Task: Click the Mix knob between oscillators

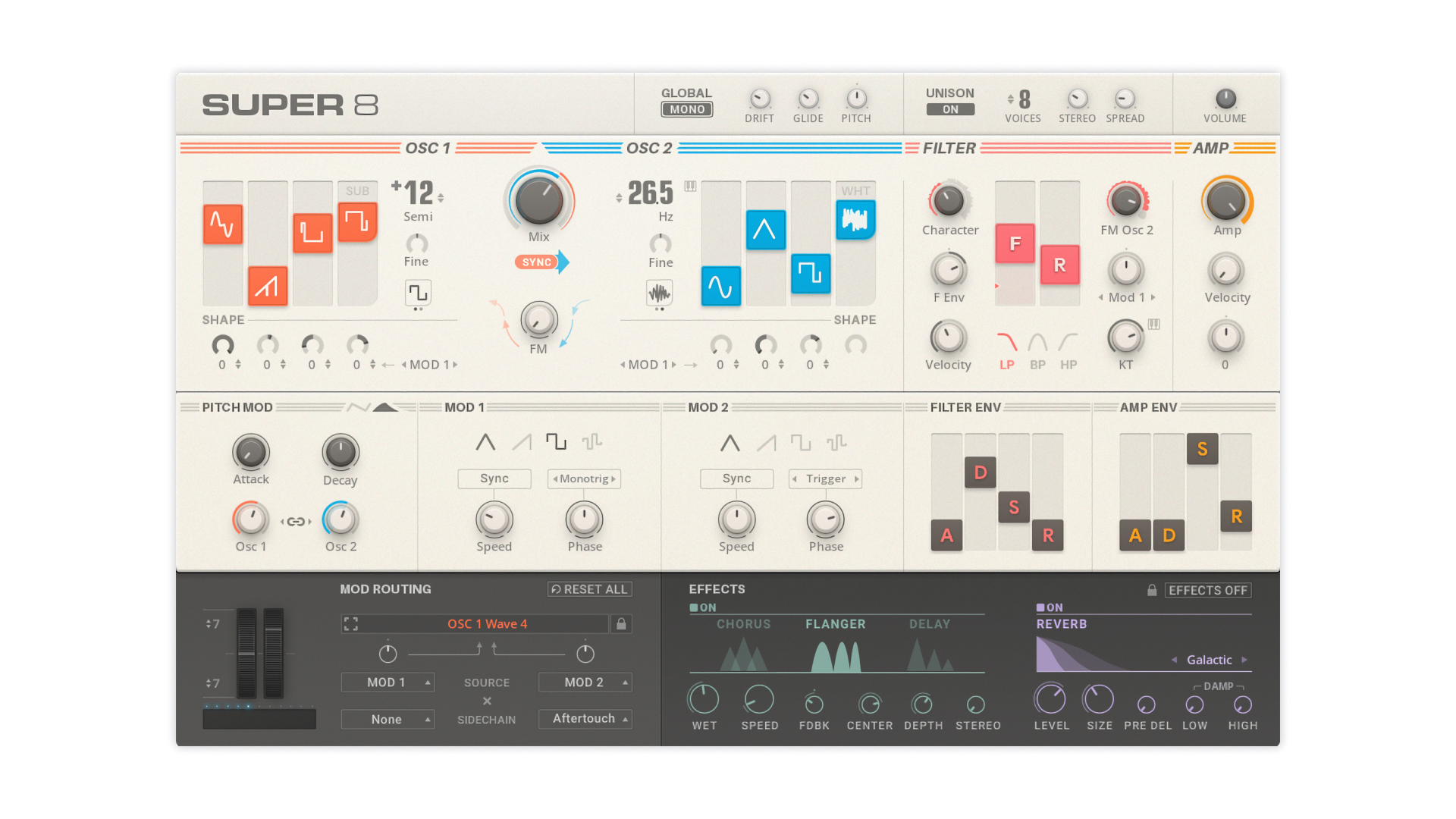Action: [x=539, y=200]
